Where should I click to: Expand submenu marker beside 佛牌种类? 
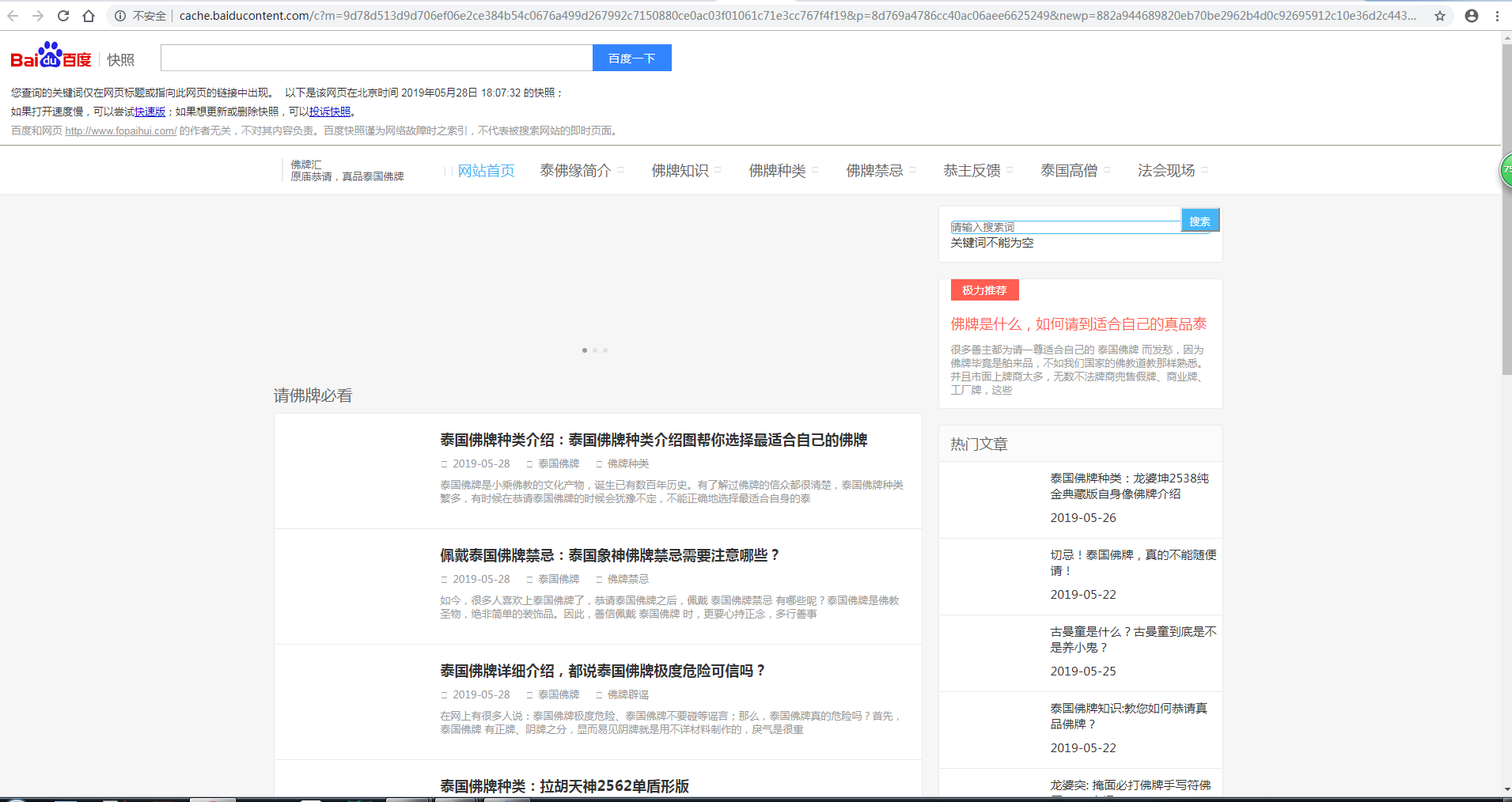pyautogui.click(x=816, y=170)
